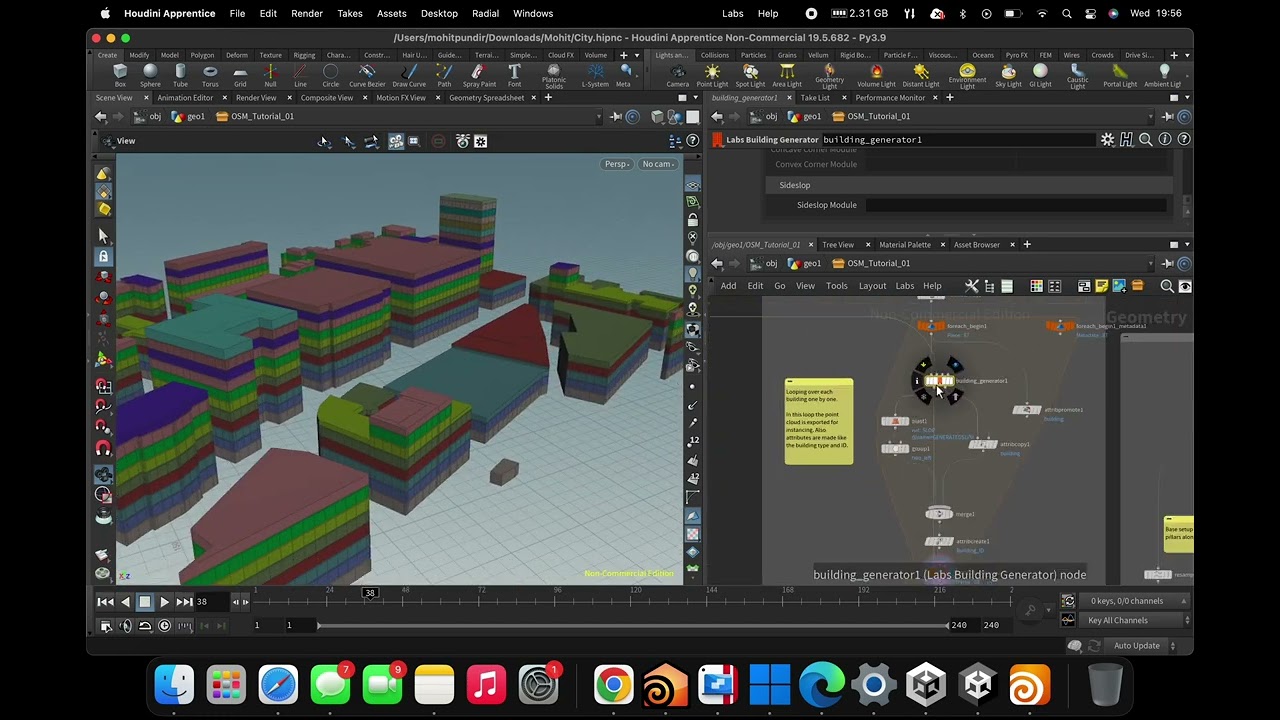
Task: Jump to first frame button
Action: 105,602
